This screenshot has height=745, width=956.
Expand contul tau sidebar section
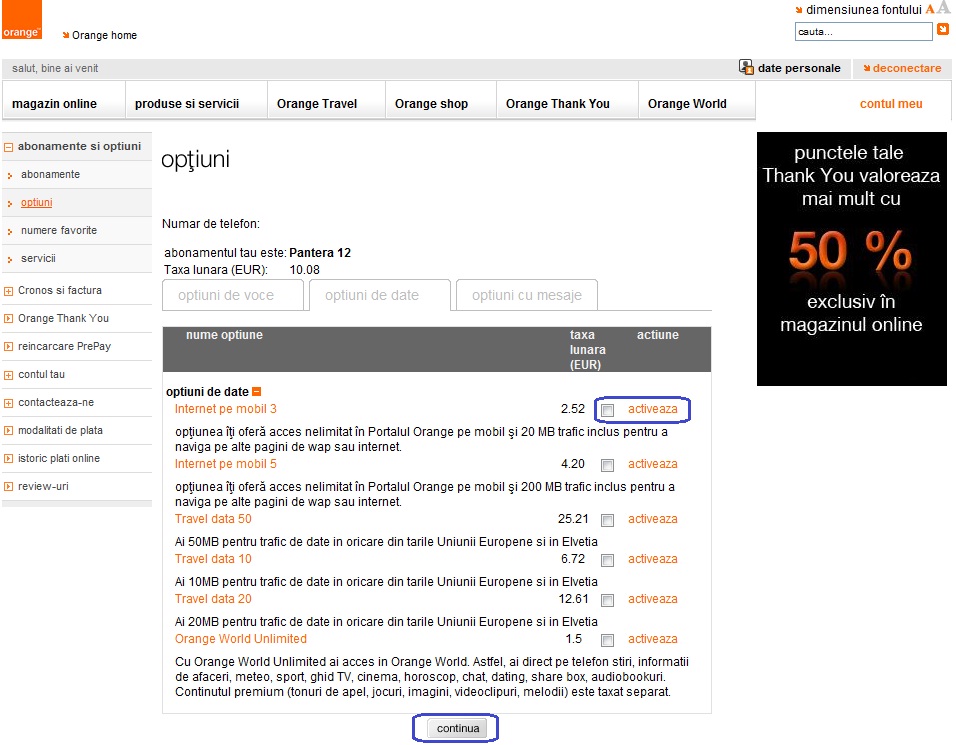pos(9,375)
